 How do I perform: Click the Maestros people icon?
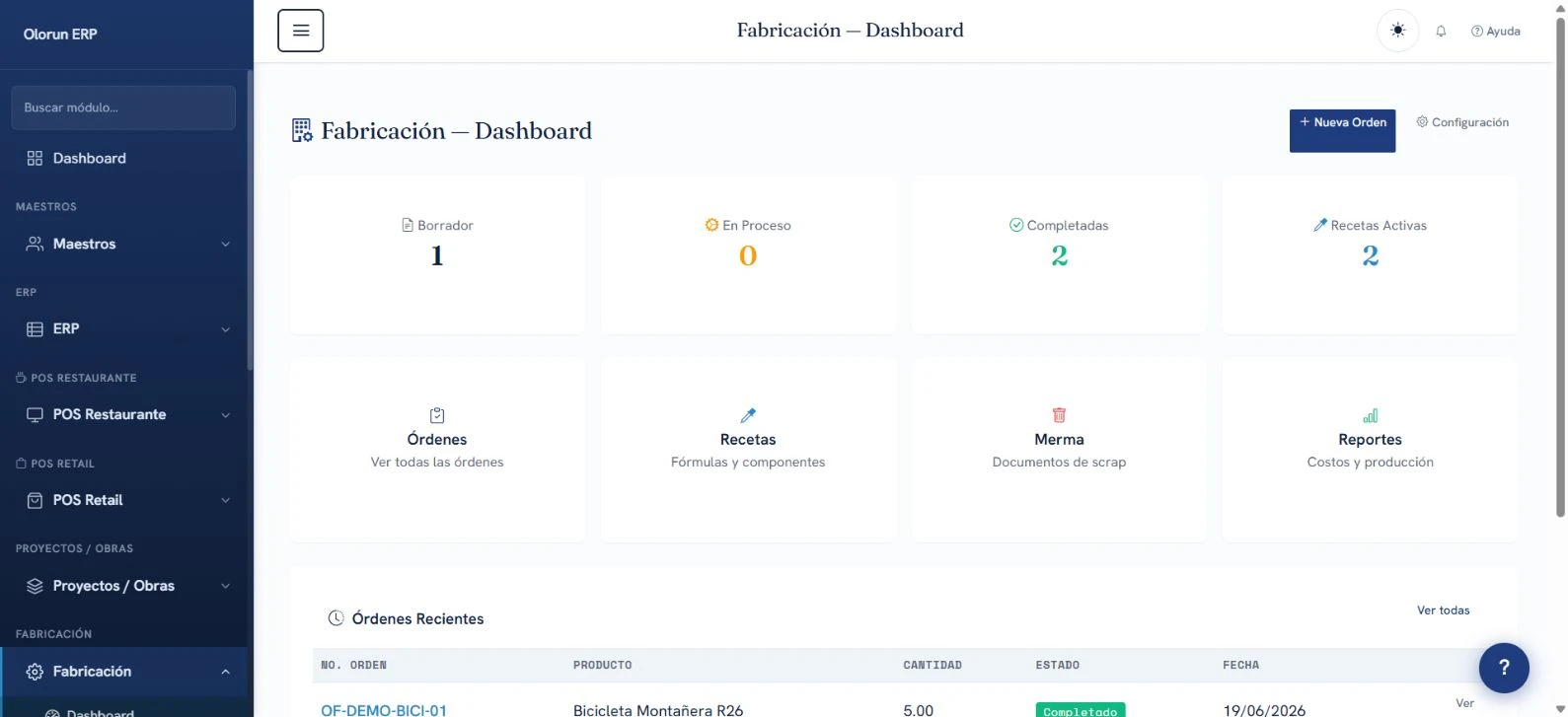(35, 244)
